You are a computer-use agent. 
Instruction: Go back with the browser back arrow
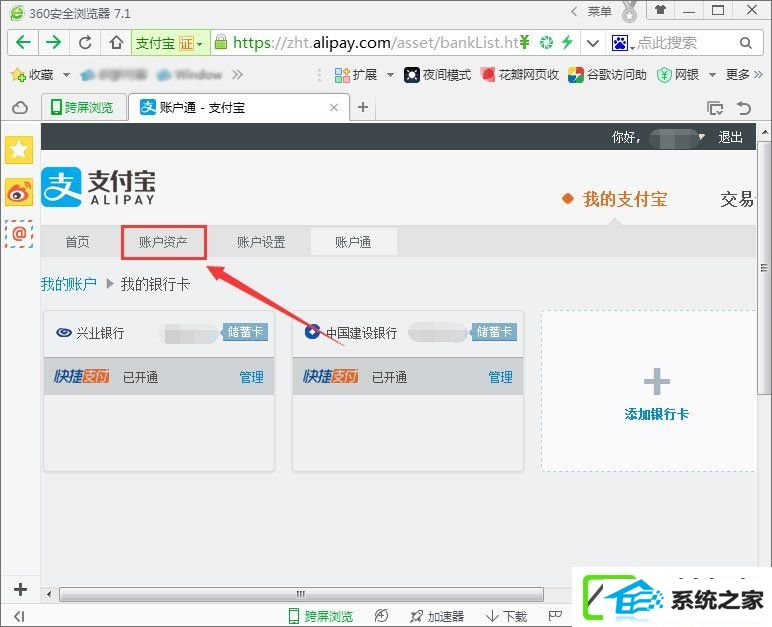click(23, 43)
